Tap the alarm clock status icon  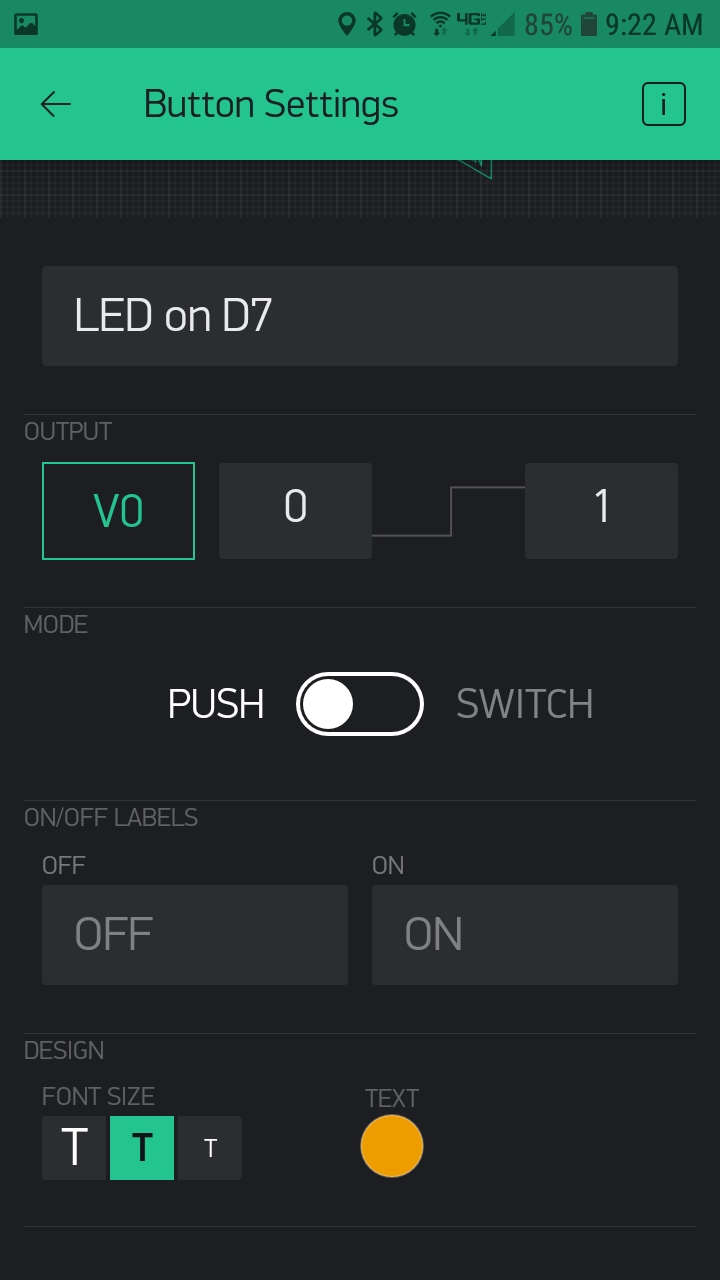[x=405, y=24]
